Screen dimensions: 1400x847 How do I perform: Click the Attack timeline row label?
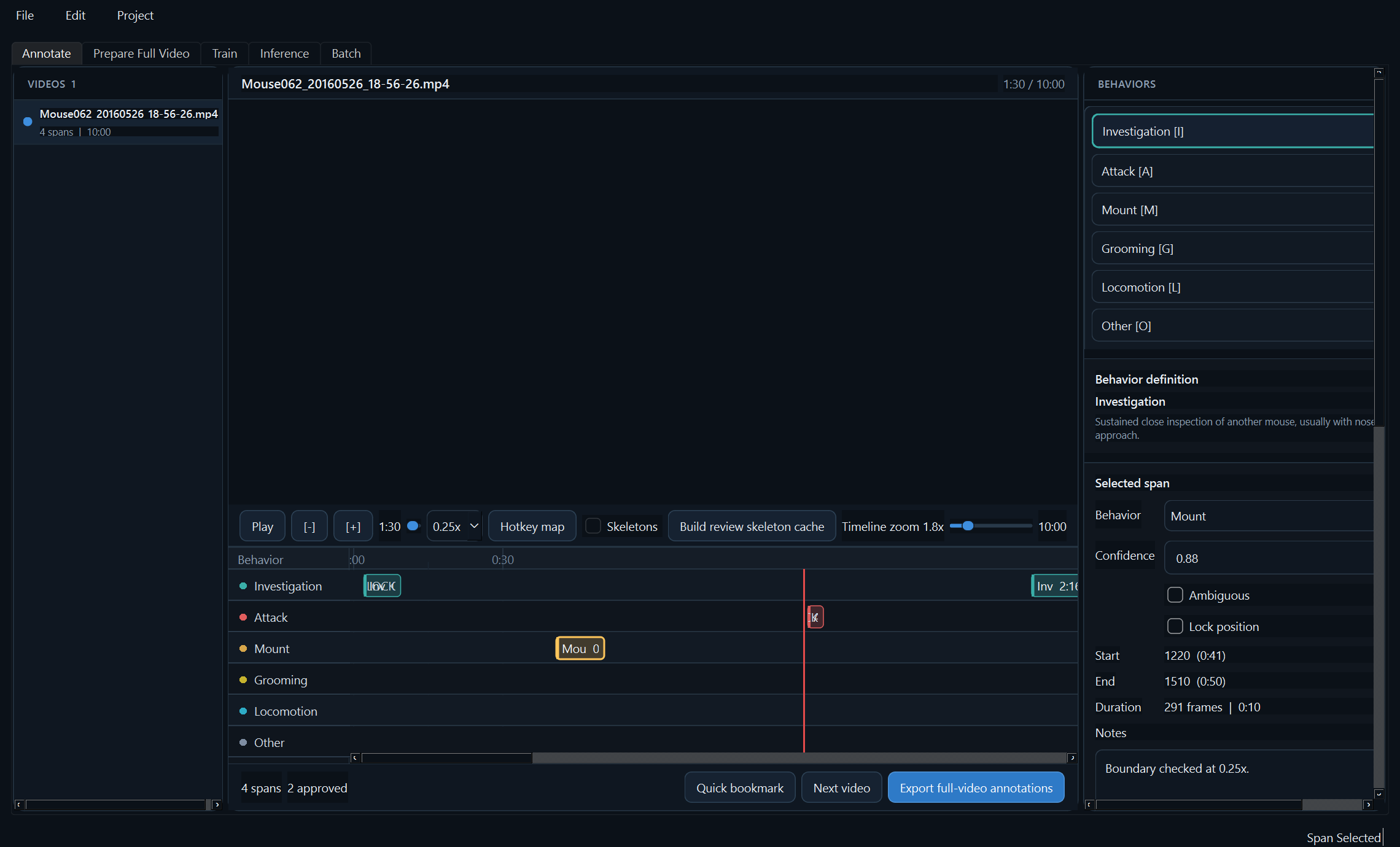(x=270, y=617)
